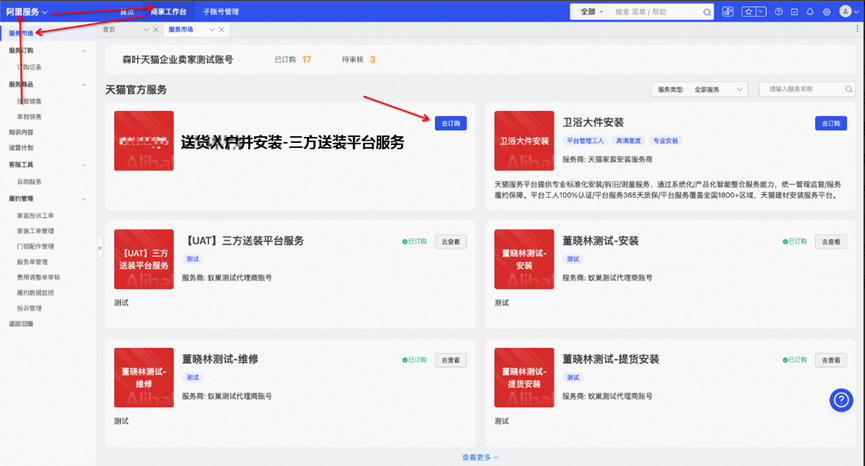Open the help question-mark icon in header

[x=778, y=12]
